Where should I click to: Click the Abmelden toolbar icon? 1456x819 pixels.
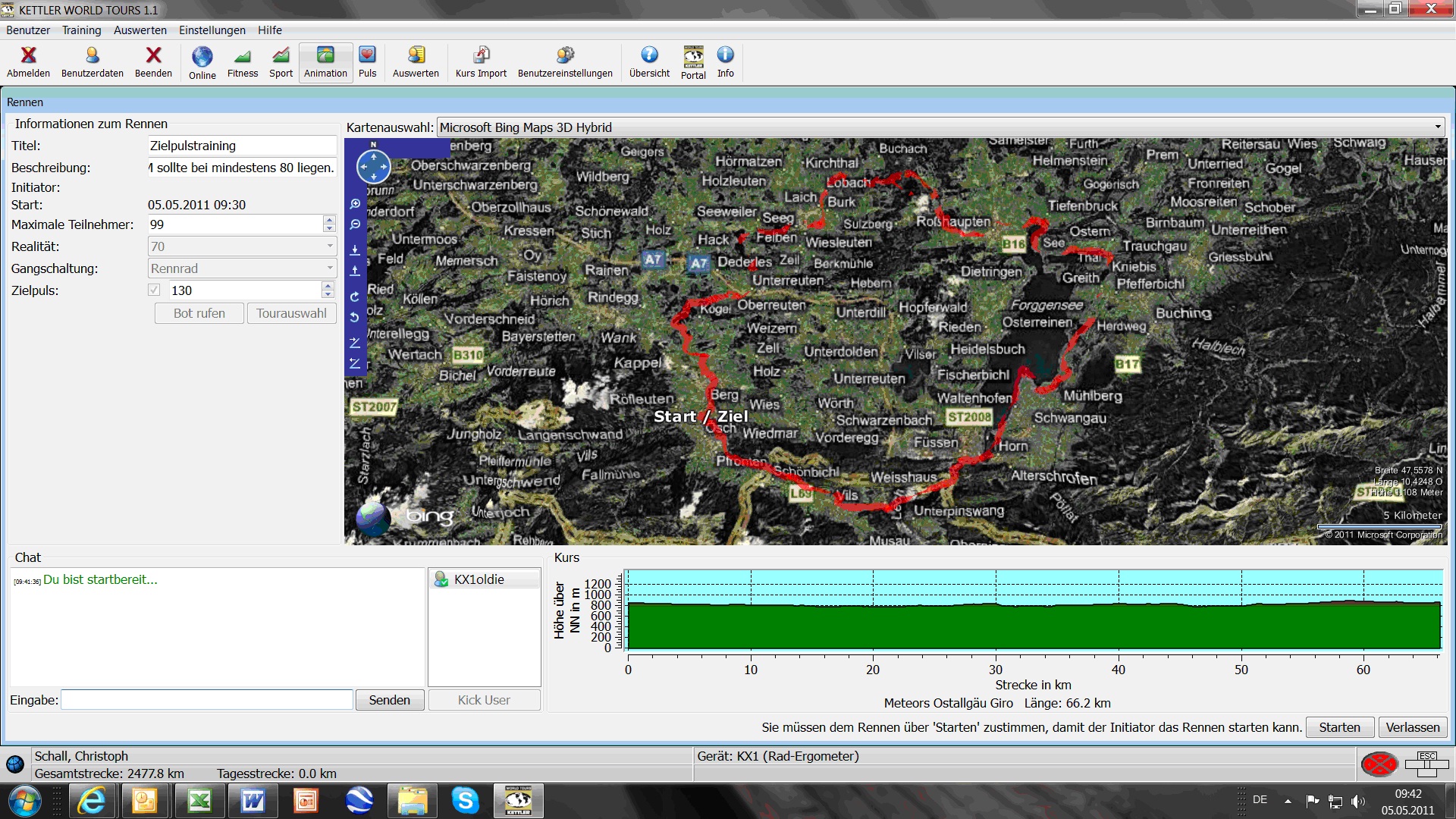point(28,62)
